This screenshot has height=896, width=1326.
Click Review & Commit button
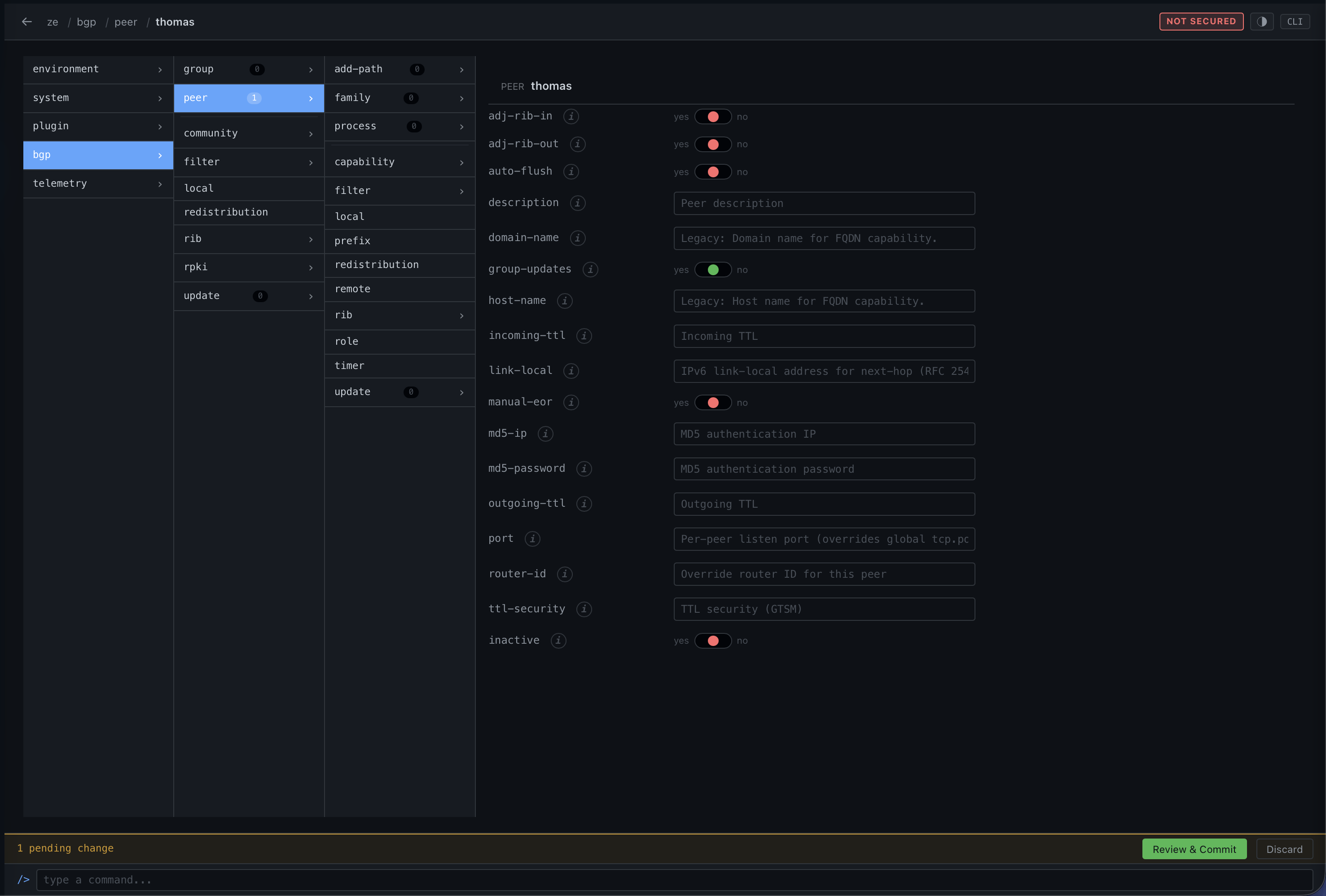click(1194, 849)
